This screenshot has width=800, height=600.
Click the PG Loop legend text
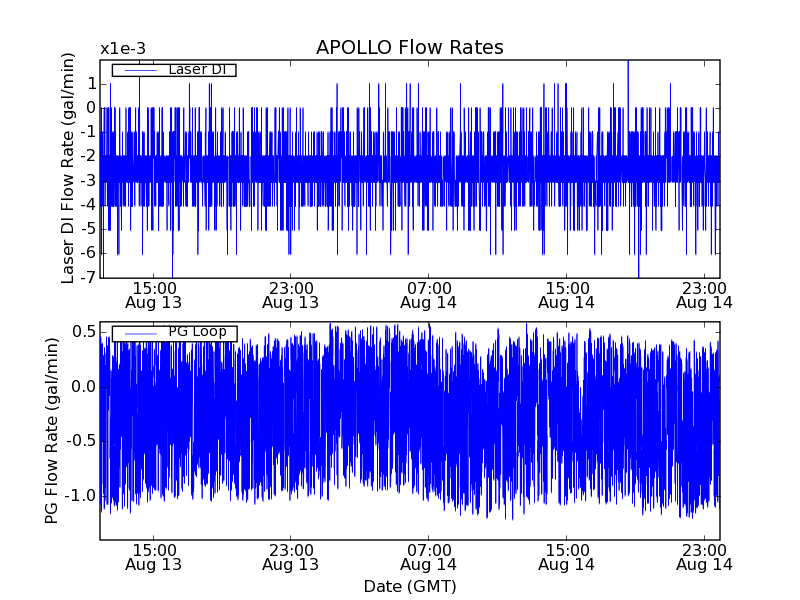pos(196,332)
